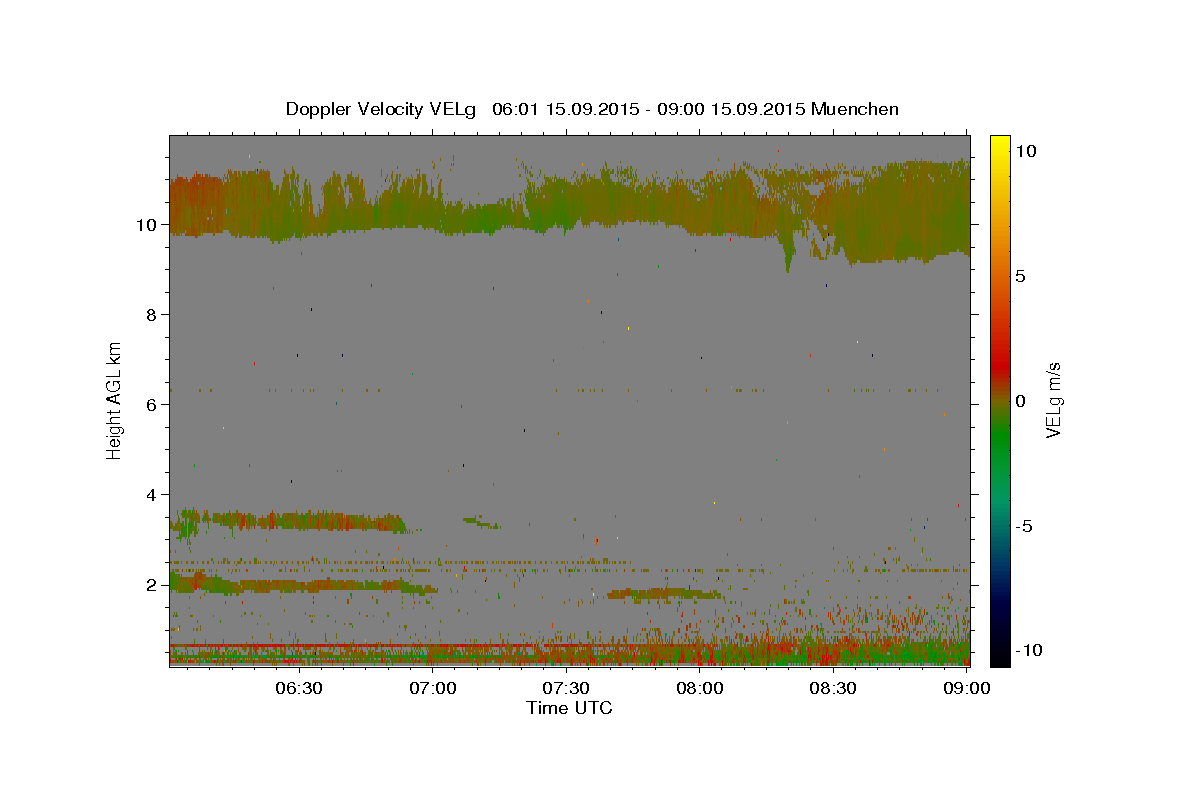This screenshot has width=1200, height=800.
Task: Click the start time '06:01 15.09.2015' in title
Action: pos(567,109)
